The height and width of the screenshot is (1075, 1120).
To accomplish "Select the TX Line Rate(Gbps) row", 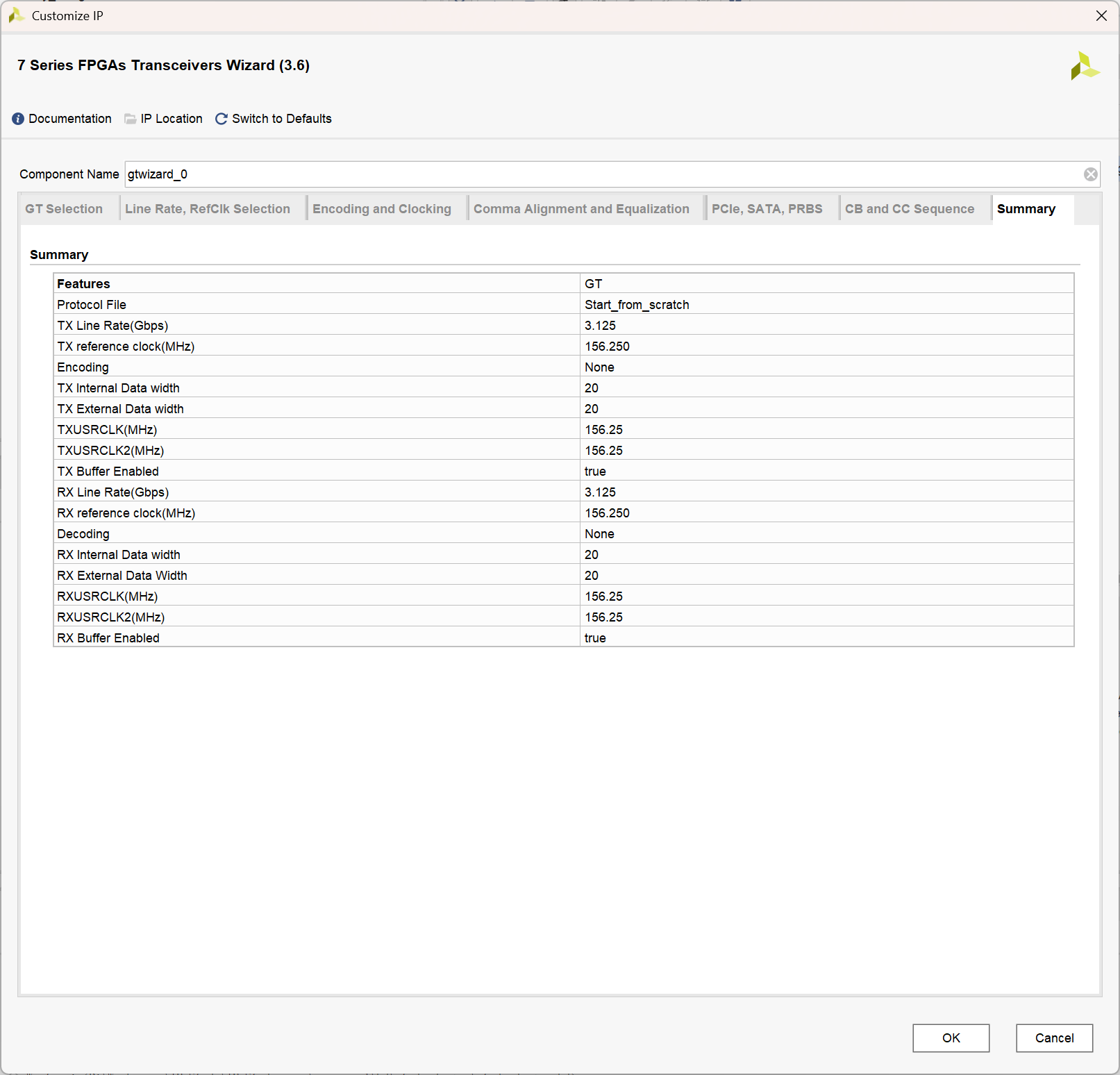I will 564,325.
